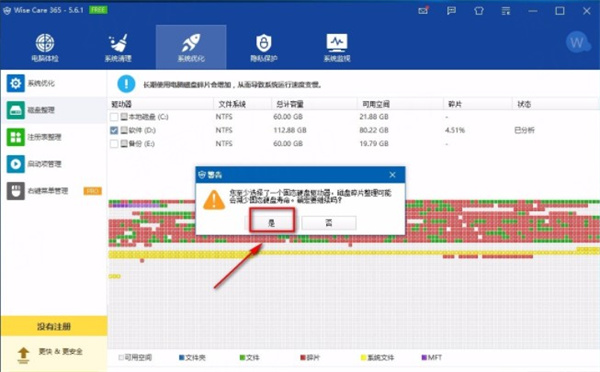Click 是 to confirm the warning
600x372 pixels.
[272, 223]
